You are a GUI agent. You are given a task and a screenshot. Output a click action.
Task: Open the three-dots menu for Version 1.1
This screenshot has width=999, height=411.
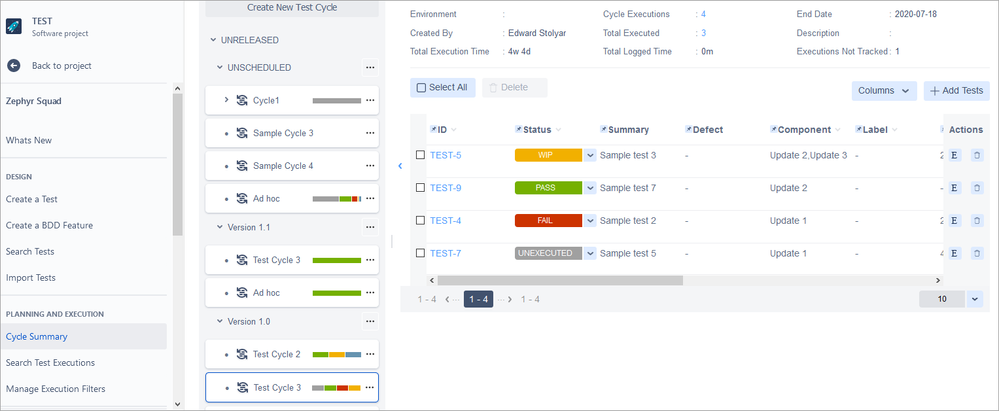coord(370,227)
